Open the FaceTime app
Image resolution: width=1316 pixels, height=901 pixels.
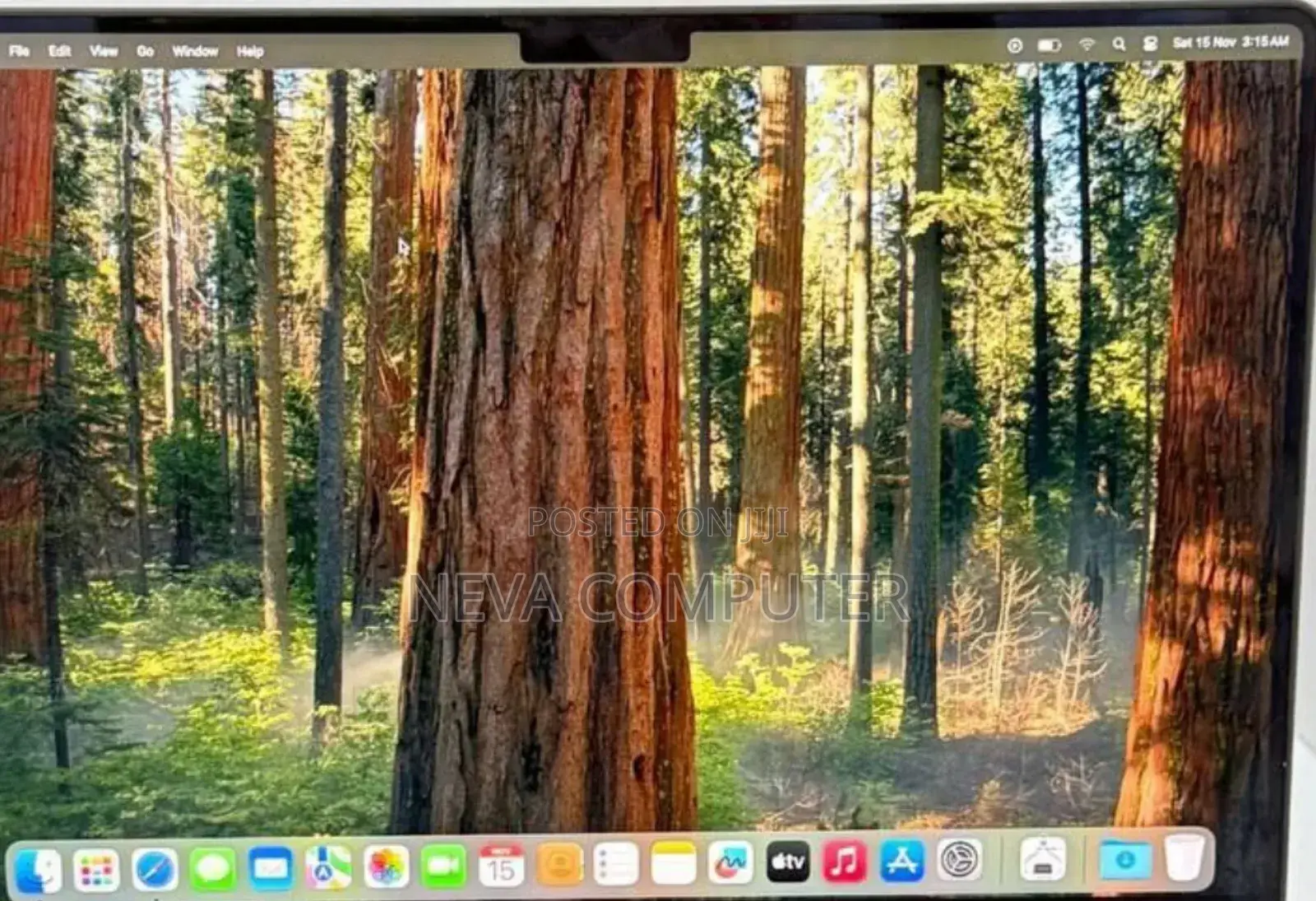coord(443,866)
